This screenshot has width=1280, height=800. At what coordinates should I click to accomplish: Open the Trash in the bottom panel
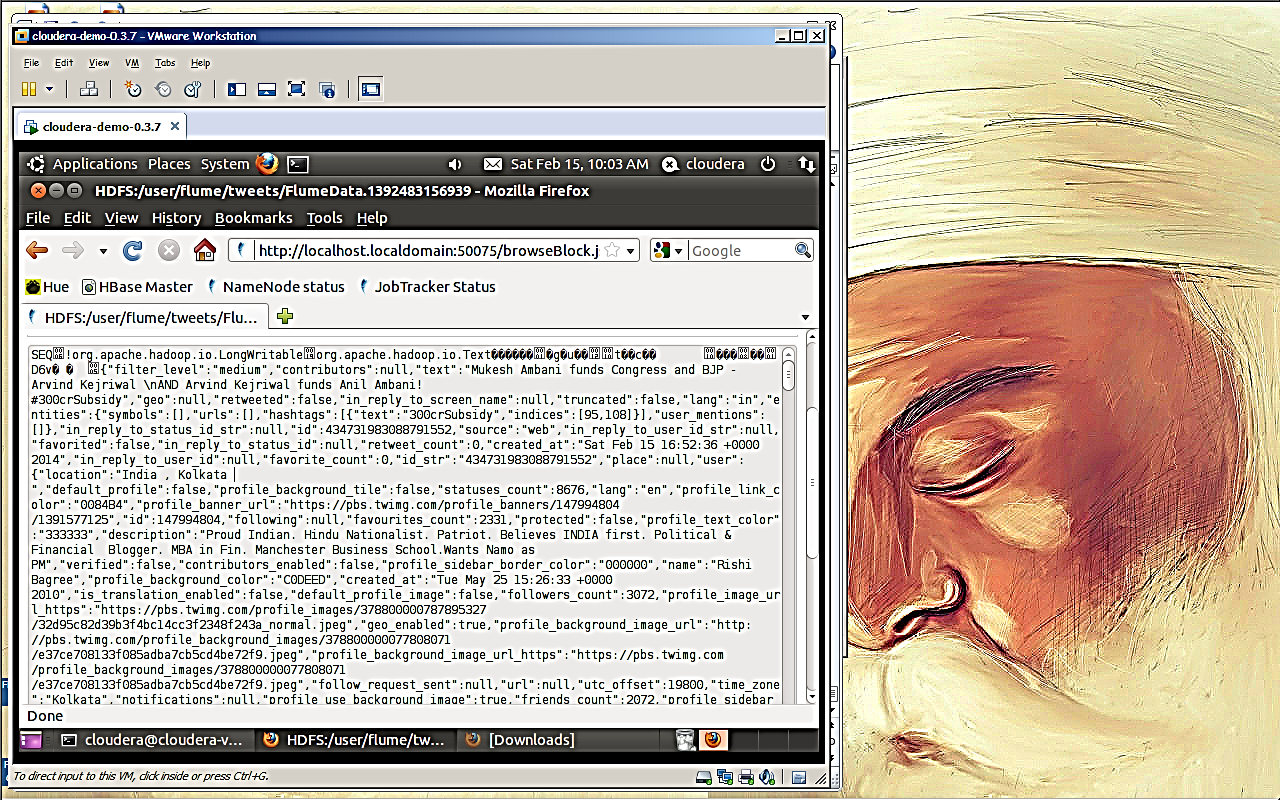tap(685, 740)
